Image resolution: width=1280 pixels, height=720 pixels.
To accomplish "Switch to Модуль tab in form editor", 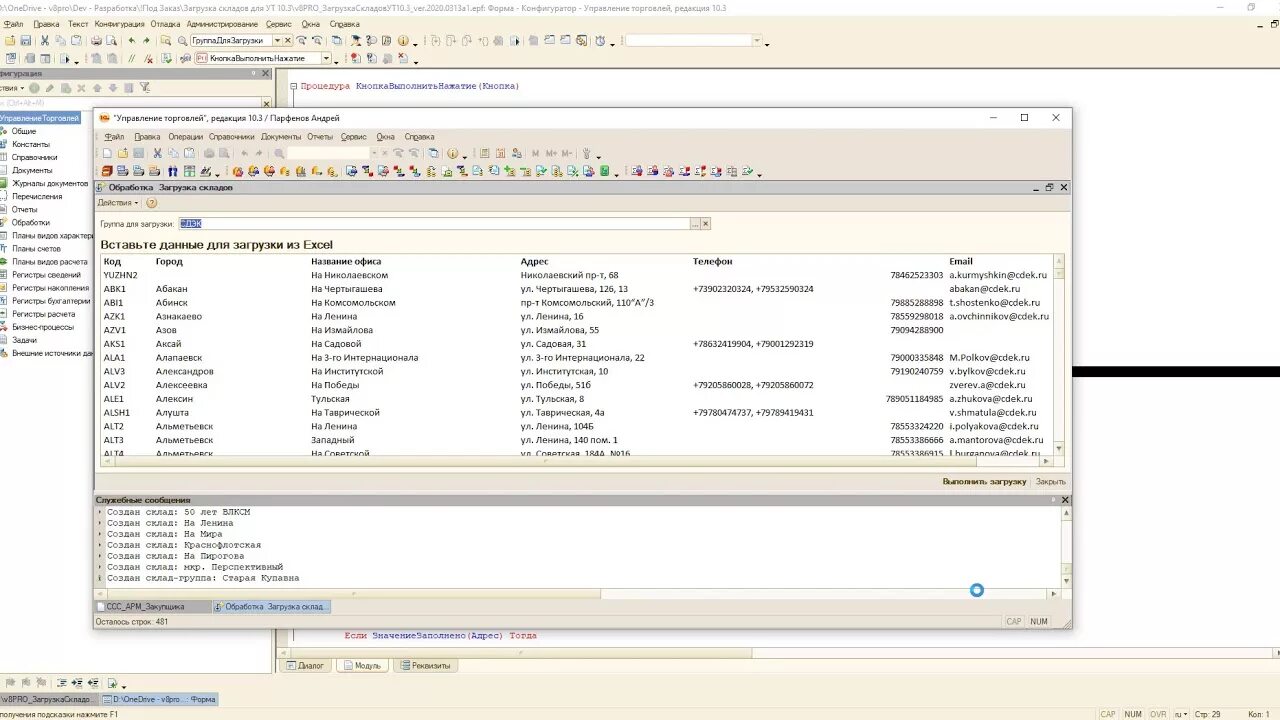I will tap(361, 665).
